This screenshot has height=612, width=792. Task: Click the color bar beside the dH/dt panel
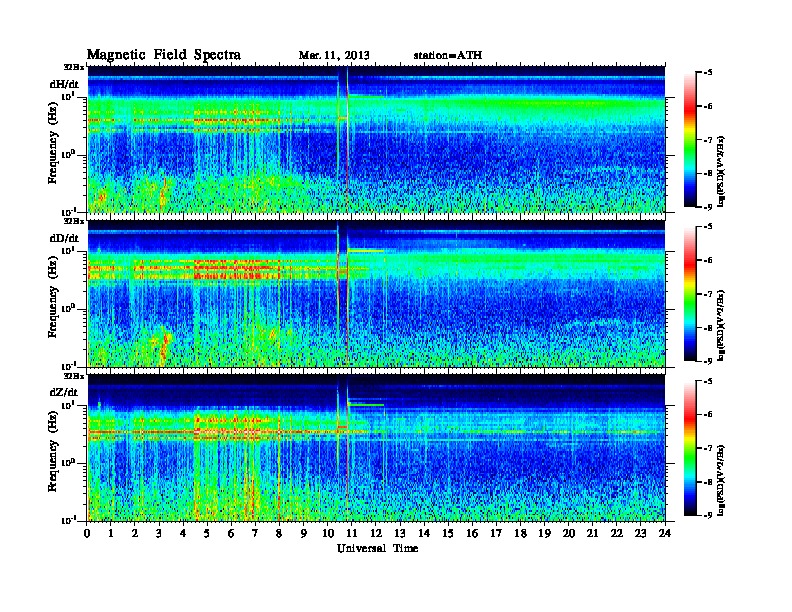pos(690,139)
